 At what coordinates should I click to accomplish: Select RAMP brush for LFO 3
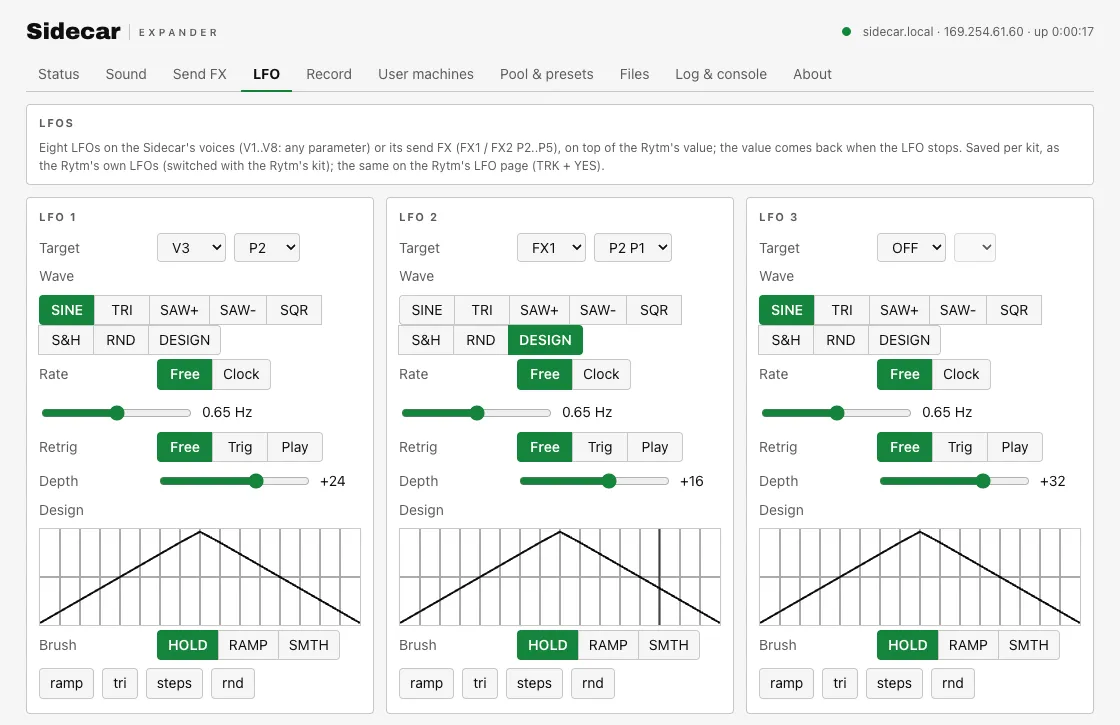pyautogui.click(x=968, y=645)
